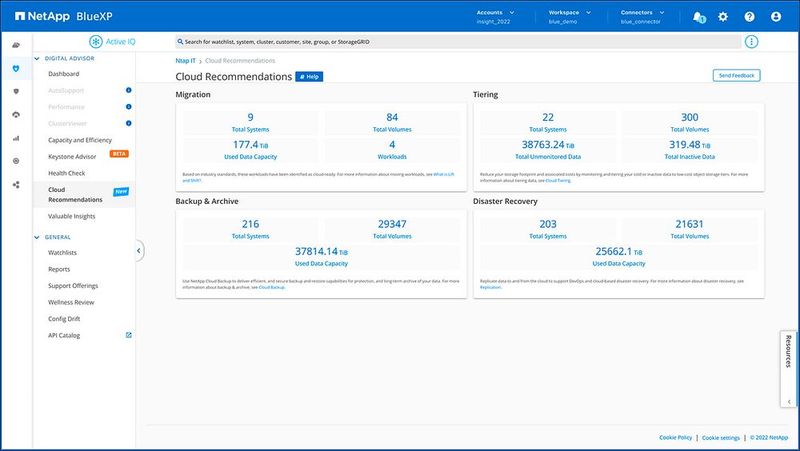Click the New badge on Cloud Recommendations
800x451 pixels.
point(121,192)
